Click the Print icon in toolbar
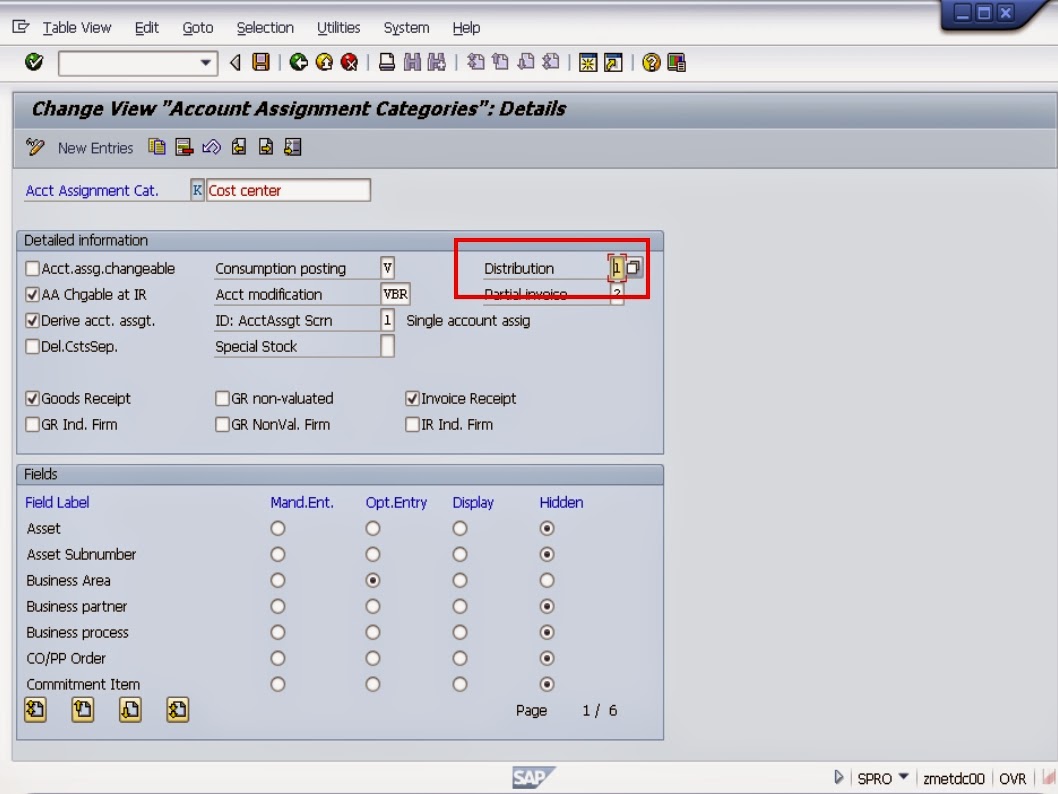 pyautogui.click(x=387, y=63)
